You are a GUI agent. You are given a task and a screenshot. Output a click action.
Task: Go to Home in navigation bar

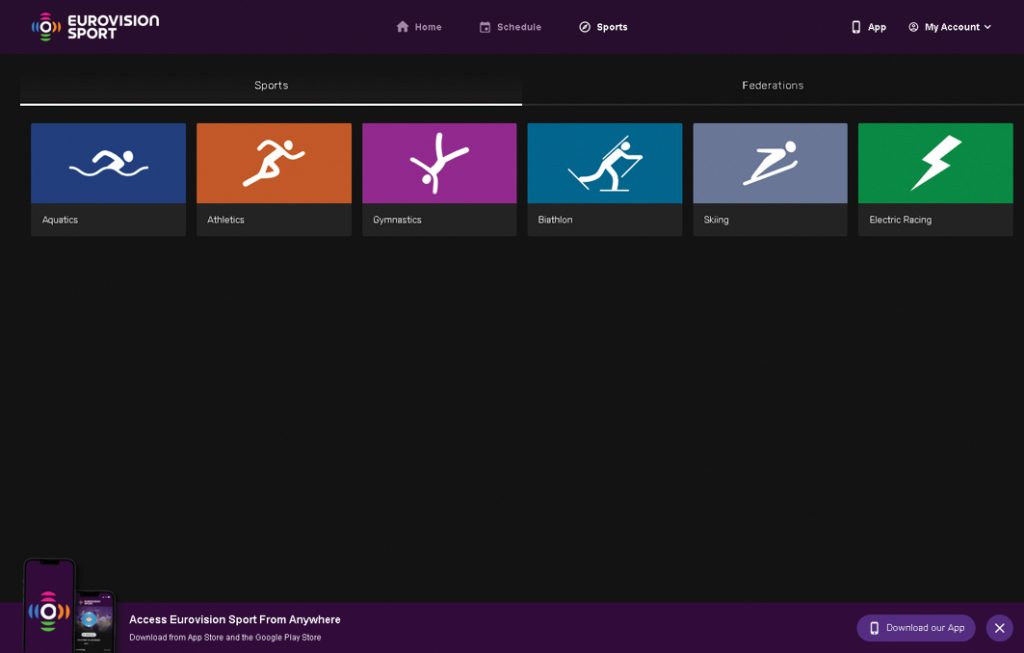[419, 27]
